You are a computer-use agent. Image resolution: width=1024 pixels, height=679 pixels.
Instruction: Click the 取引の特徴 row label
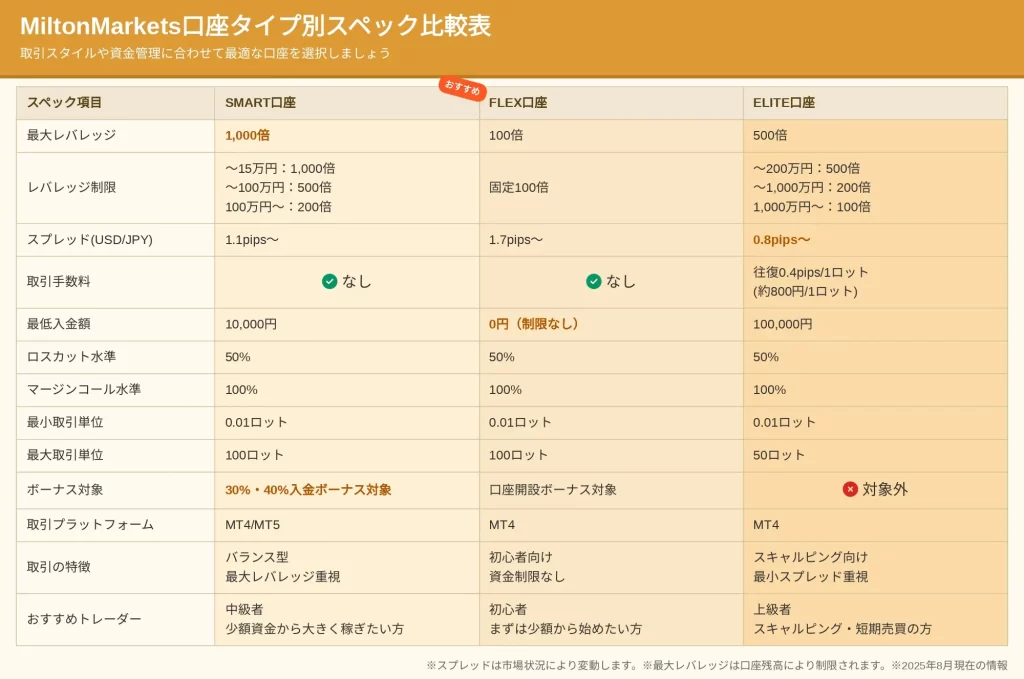click(x=58, y=567)
